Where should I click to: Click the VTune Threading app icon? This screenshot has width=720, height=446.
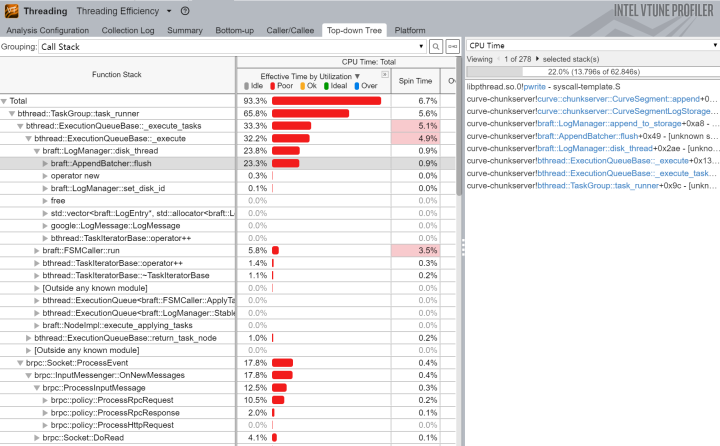pyautogui.click(x=11, y=11)
